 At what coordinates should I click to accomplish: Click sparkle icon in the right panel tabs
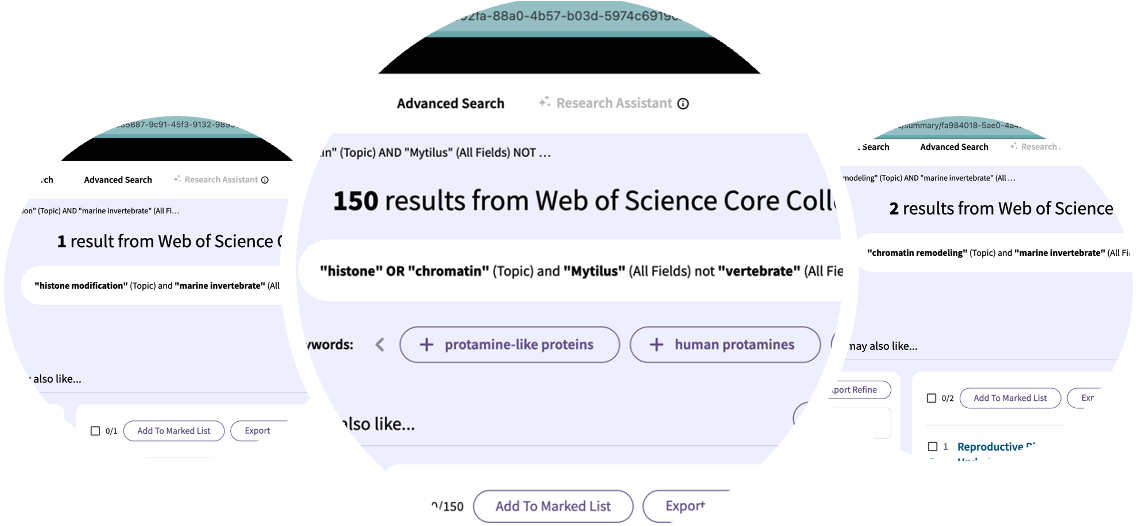tap(1014, 147)
